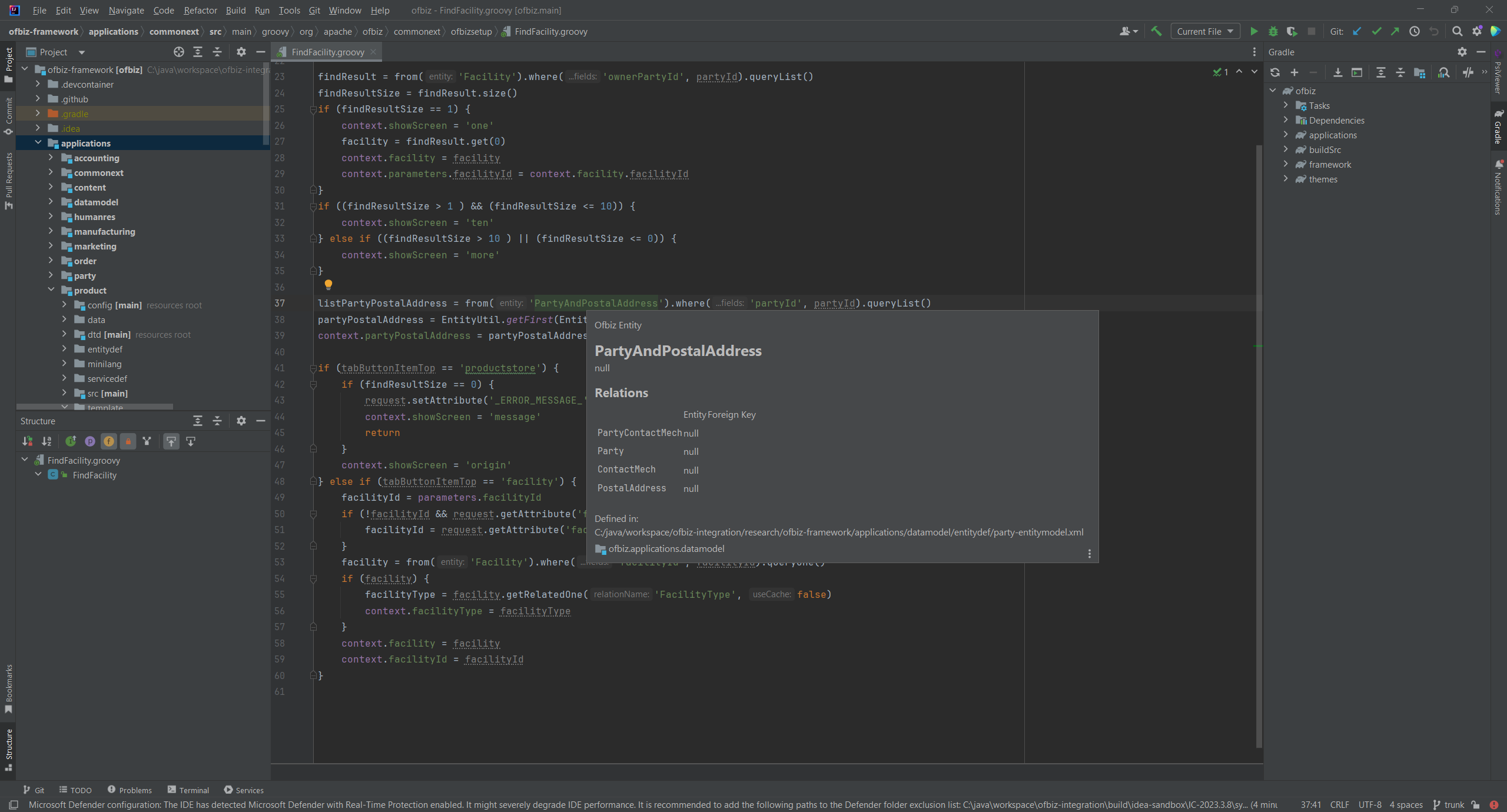Click commonext breadcrumb in navigation bar

point(174,32)
